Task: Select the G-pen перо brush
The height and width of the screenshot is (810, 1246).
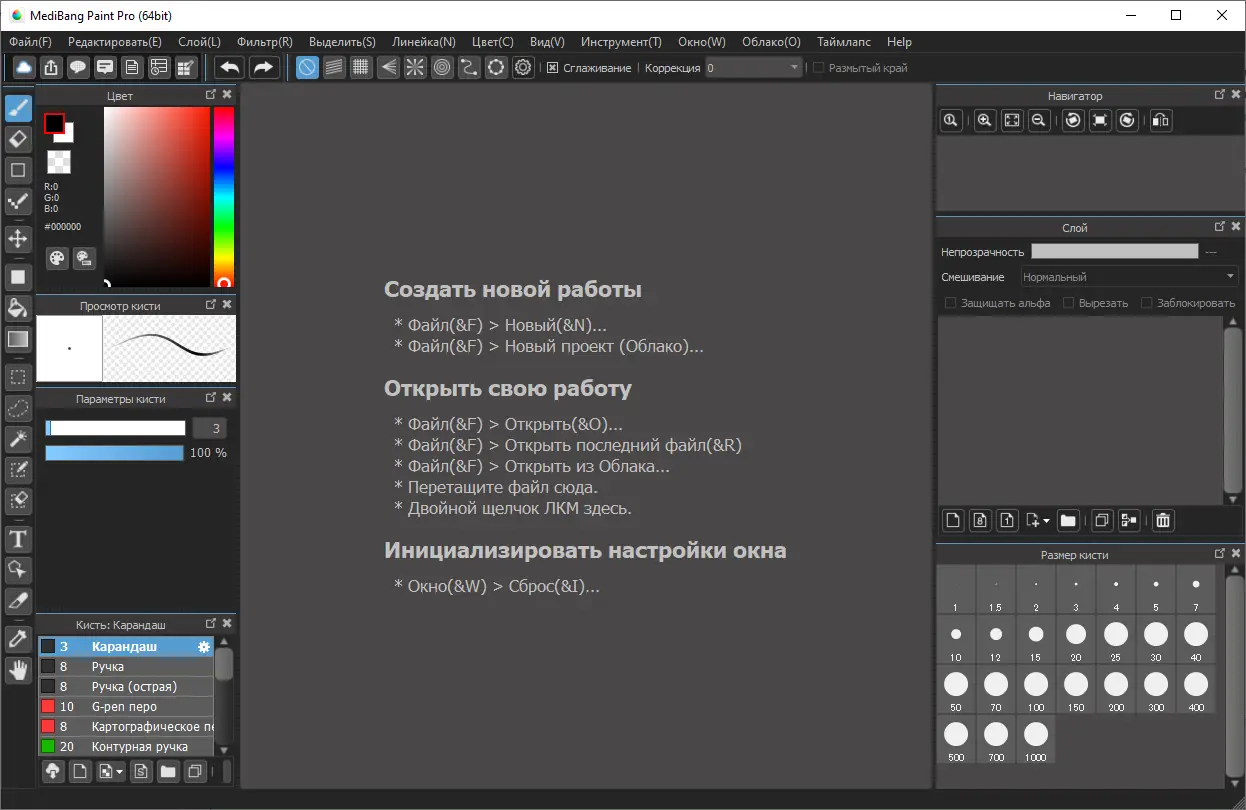Action: pyautogui.click(x=125, y=707)
